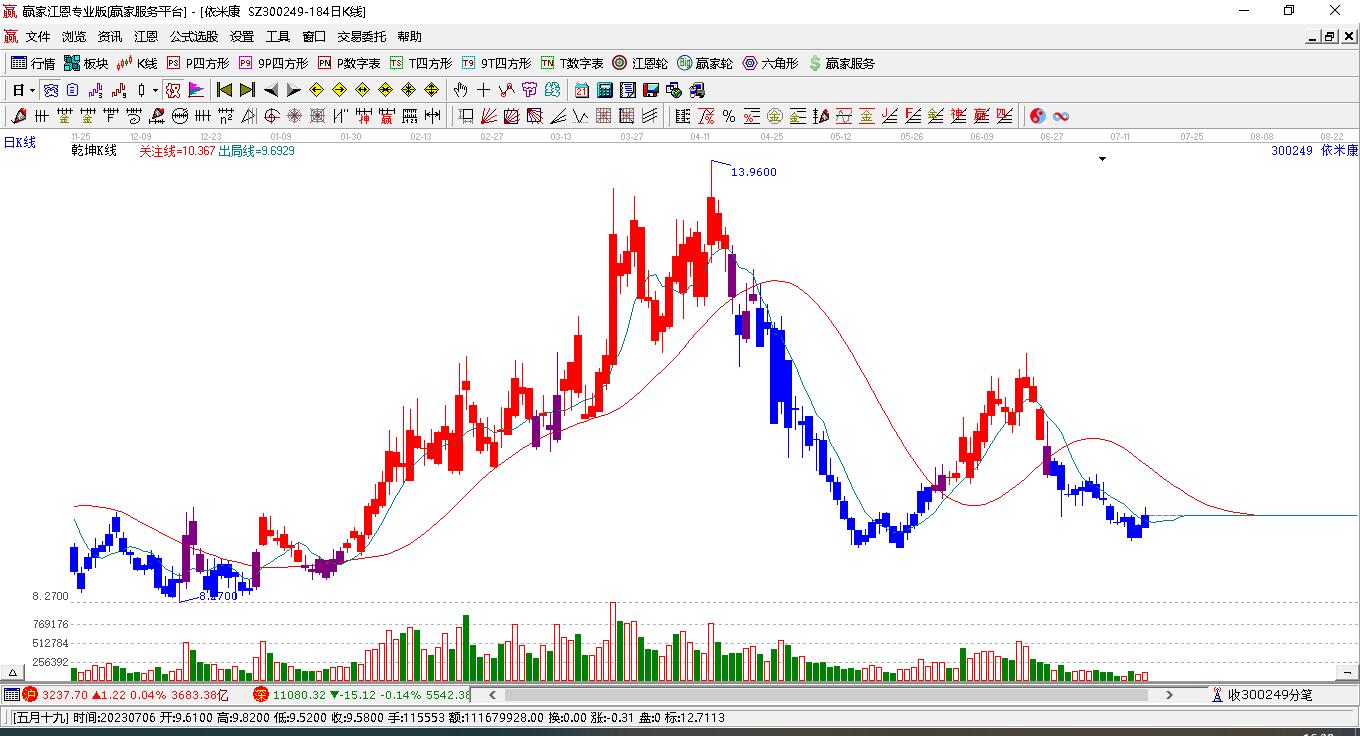
Task: Open the 公式选股 menu
Action: [x=194, y=37]
